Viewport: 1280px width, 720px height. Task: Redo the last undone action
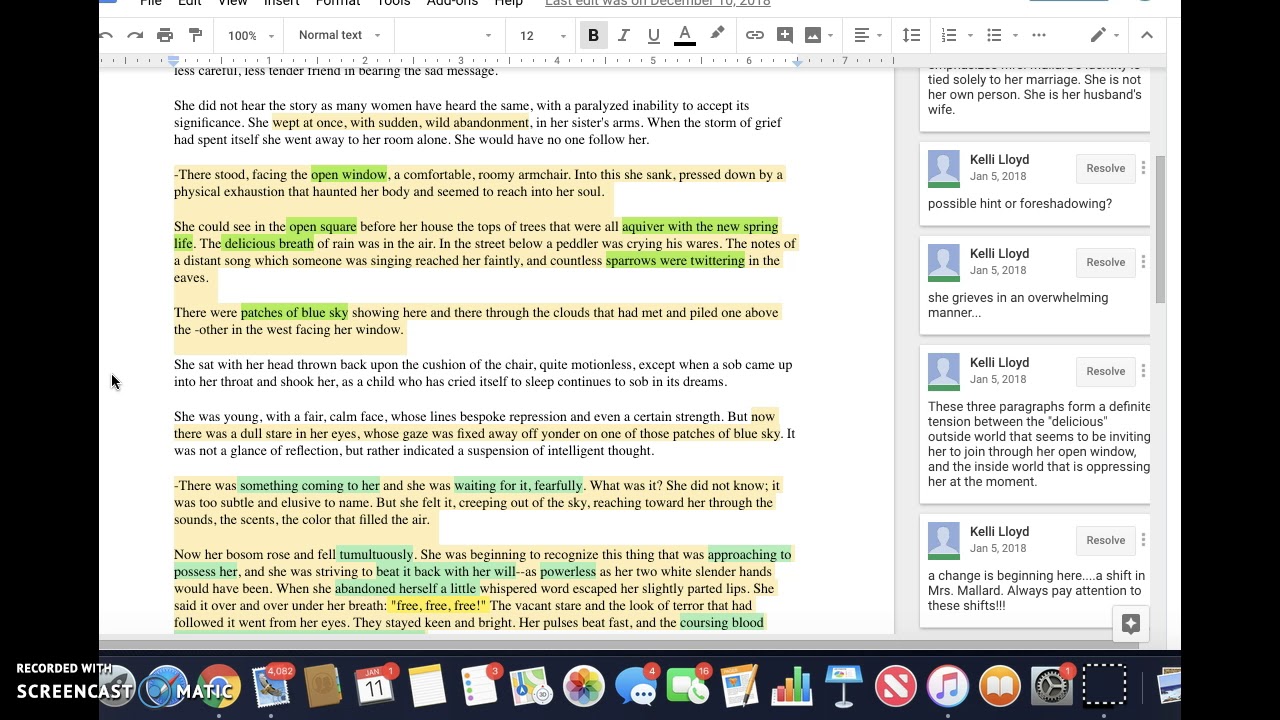point(135,35)
